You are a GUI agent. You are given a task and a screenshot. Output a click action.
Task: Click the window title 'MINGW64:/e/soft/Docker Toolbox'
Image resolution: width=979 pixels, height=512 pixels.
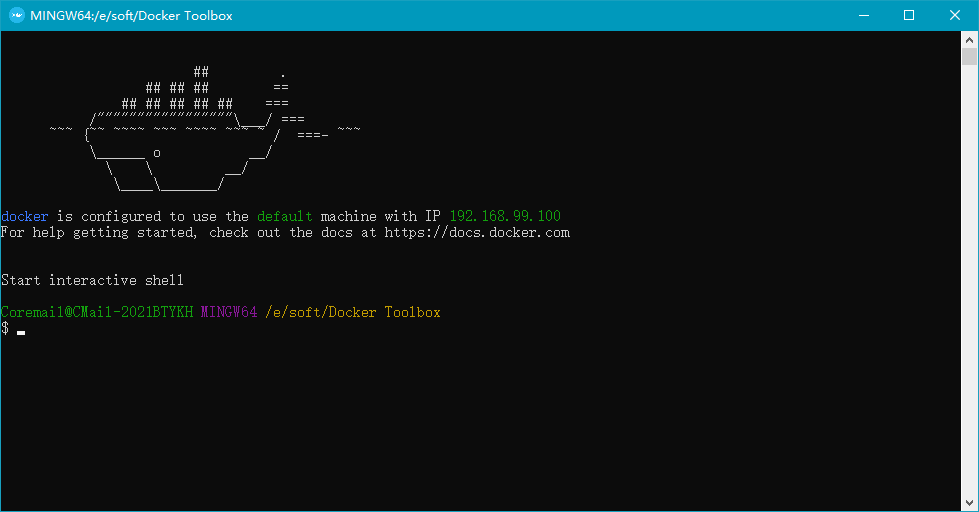click(131, 16)
